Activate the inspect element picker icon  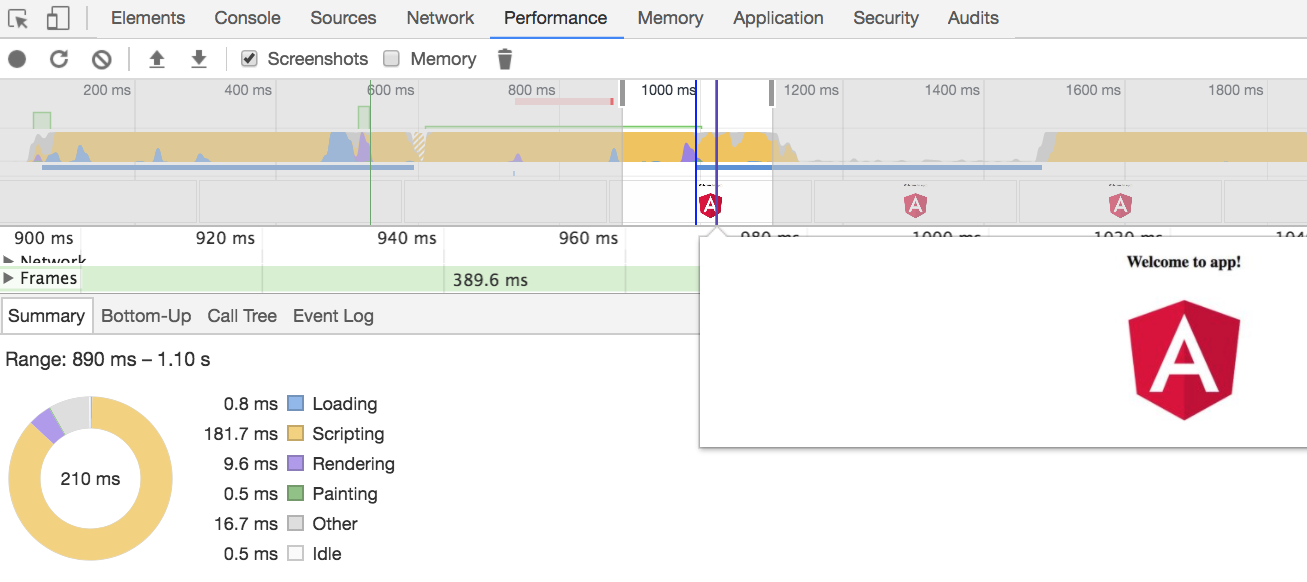pos(18,18)
